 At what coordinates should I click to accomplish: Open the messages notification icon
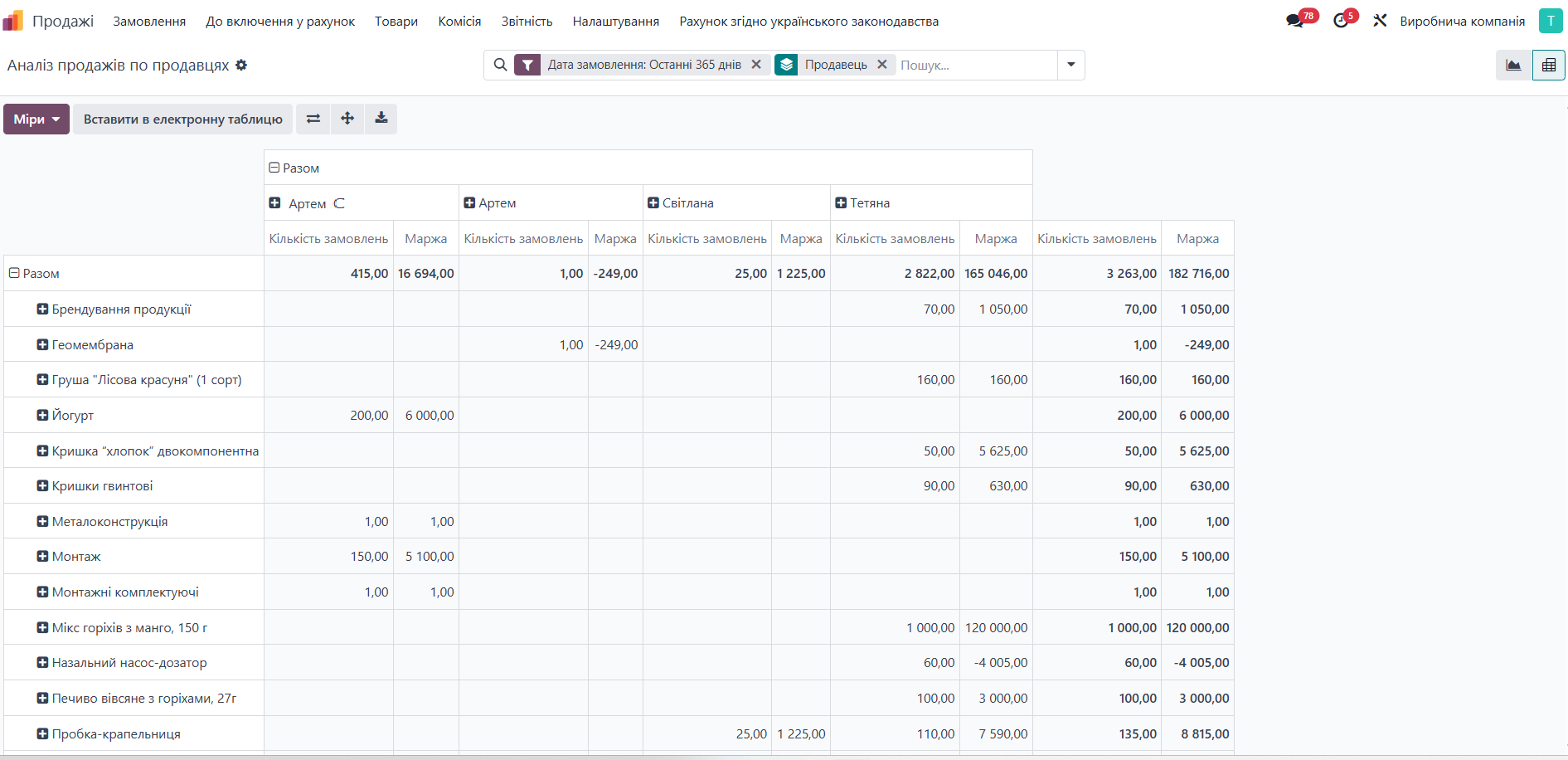point(1294,21)
